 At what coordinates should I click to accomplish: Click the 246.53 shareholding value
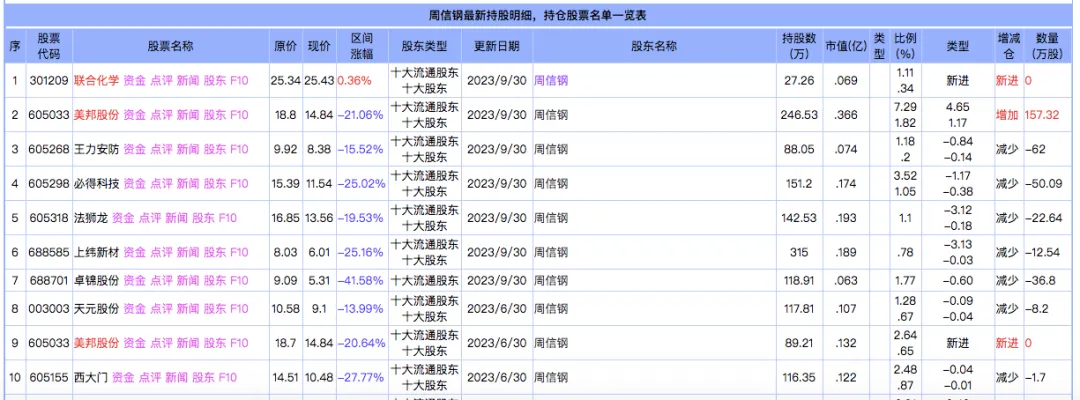click(x=799, y=115)
